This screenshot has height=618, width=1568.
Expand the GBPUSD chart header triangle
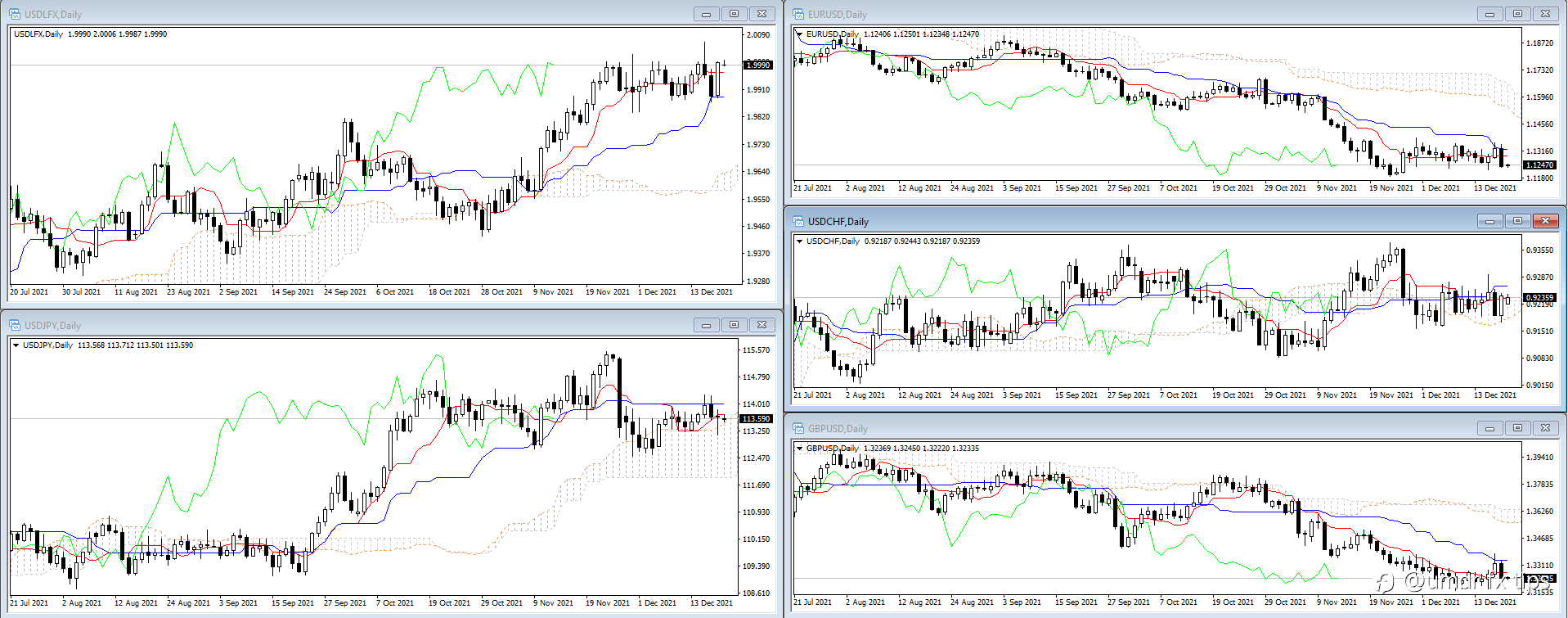point(800,449)
